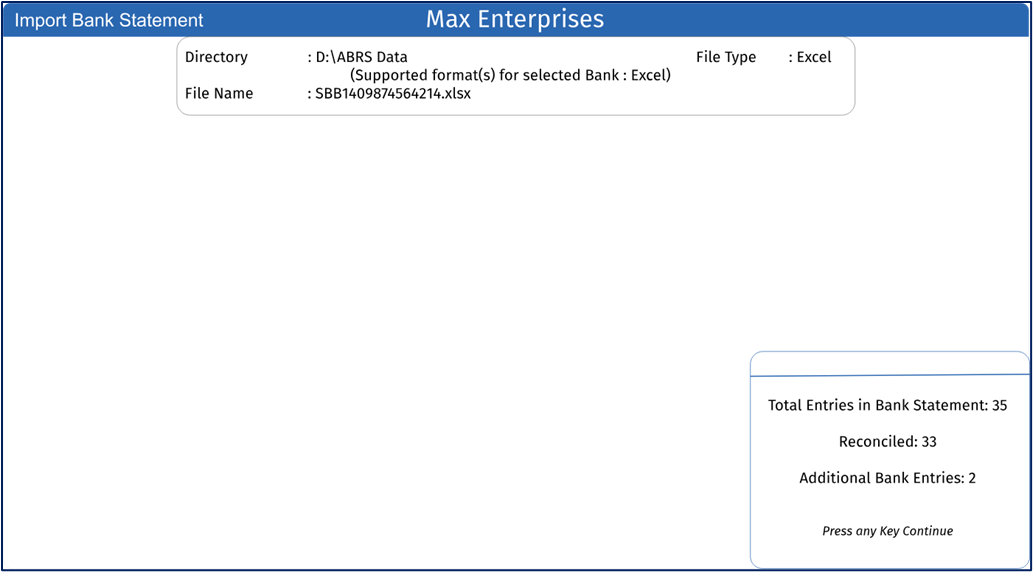Click the File Name field label
Viewport: 1033px width, 572px height.
[219, 93]
